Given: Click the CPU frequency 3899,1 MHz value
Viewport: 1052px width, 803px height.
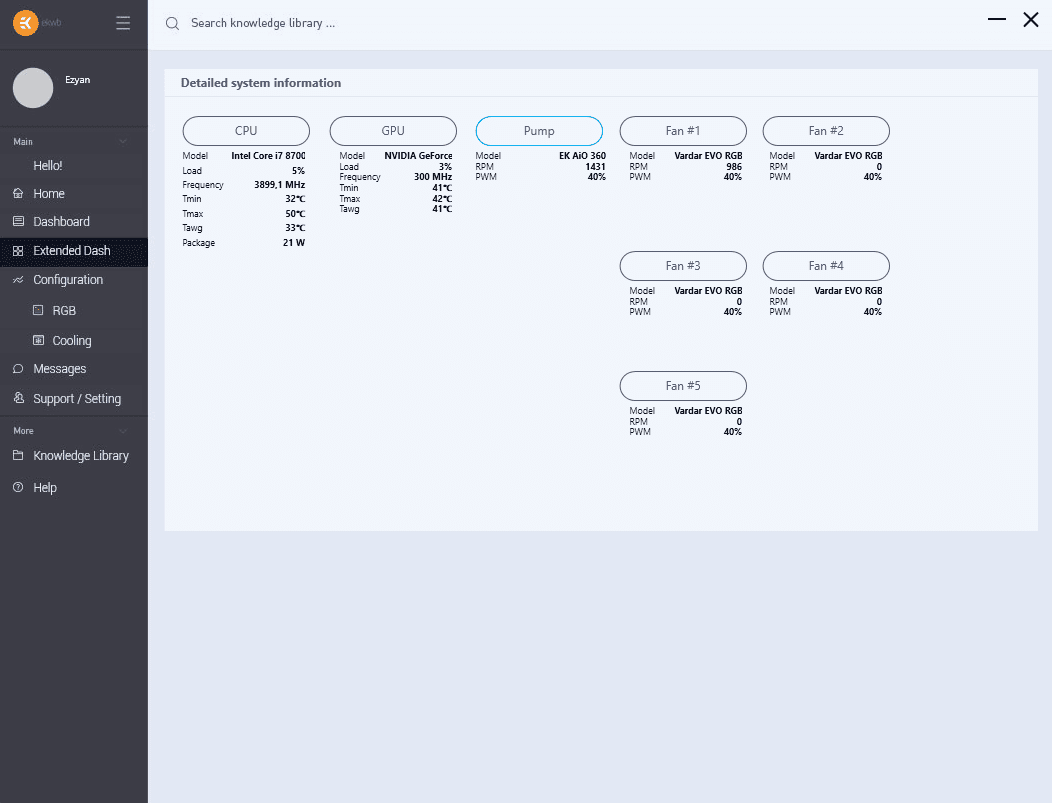Looking at the screenshot, I should 279,184.
